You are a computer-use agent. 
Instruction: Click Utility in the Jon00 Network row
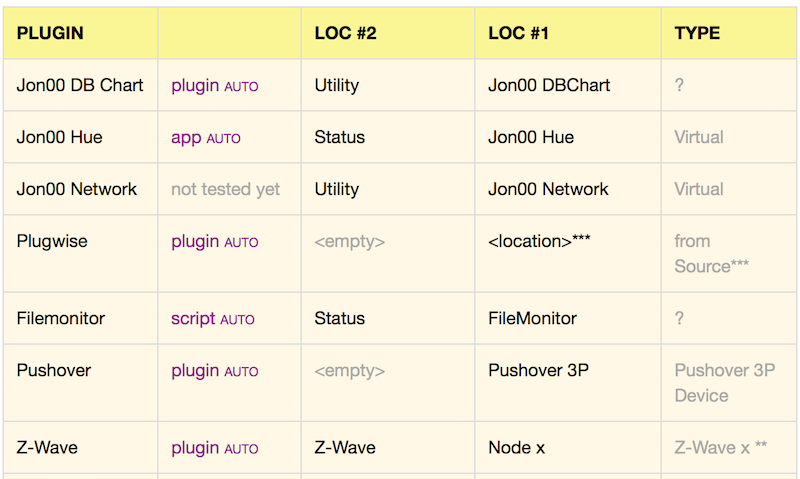pos(337,189)
